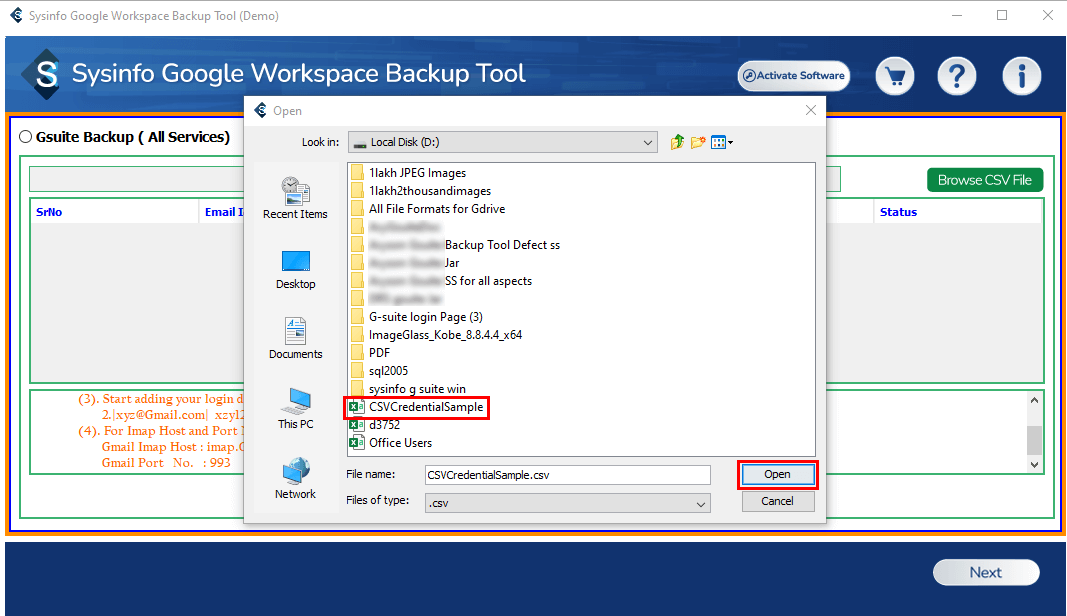This screenshot has height=616, width=1067.
Task: Select Network in the sidebar
Action: [x=295, y=479]
